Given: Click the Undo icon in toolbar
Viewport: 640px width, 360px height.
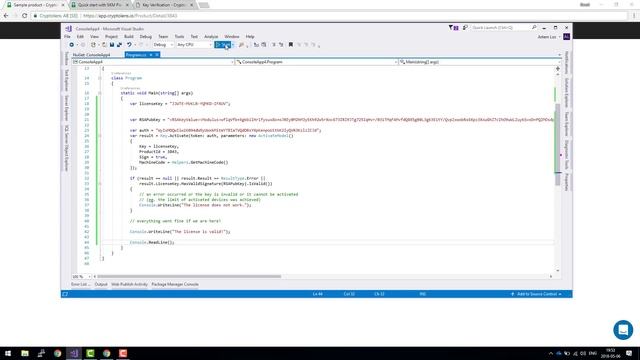Looking at the screenshot, I should tap(129, 44).
